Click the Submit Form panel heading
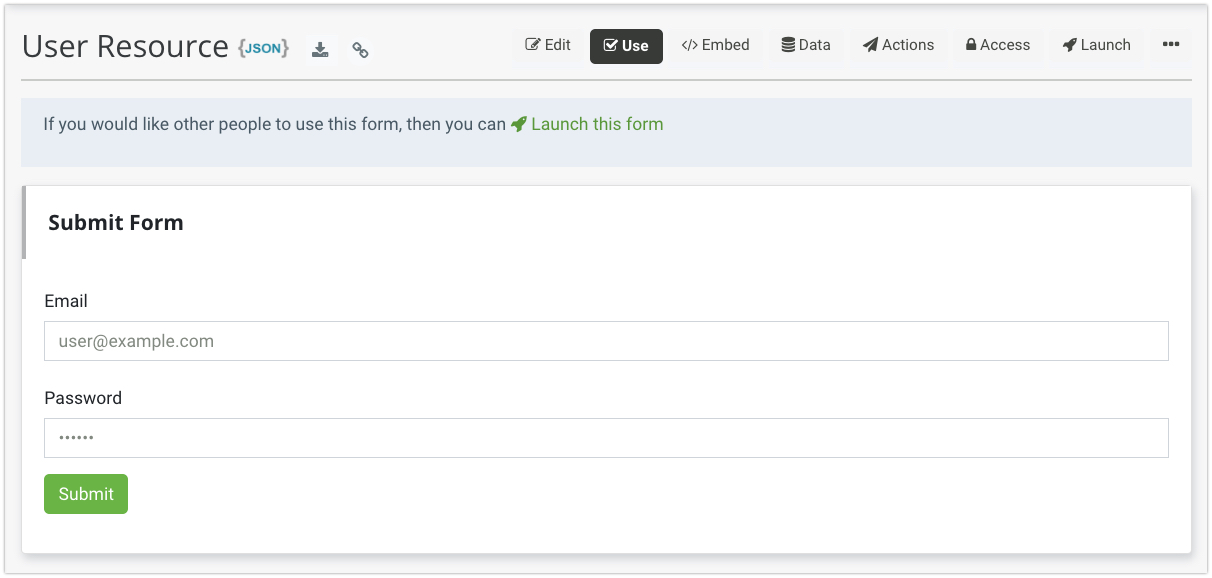Viewport: 1212px width, 578px height. [x=116, y=223]
